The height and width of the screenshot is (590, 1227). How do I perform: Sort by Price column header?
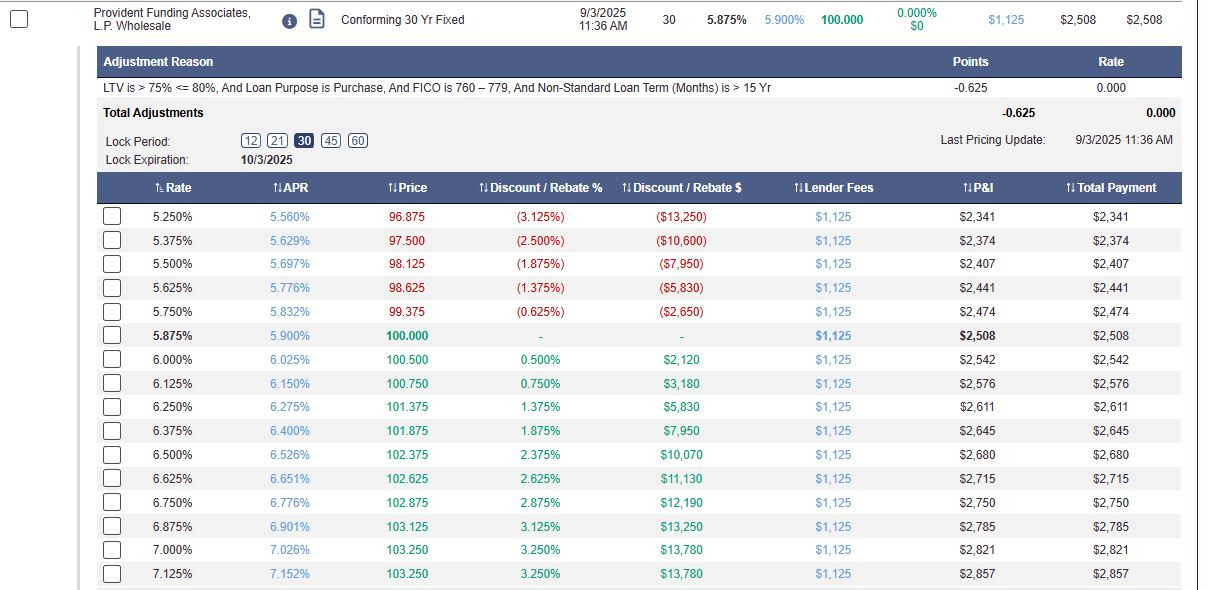click(407, 188)
